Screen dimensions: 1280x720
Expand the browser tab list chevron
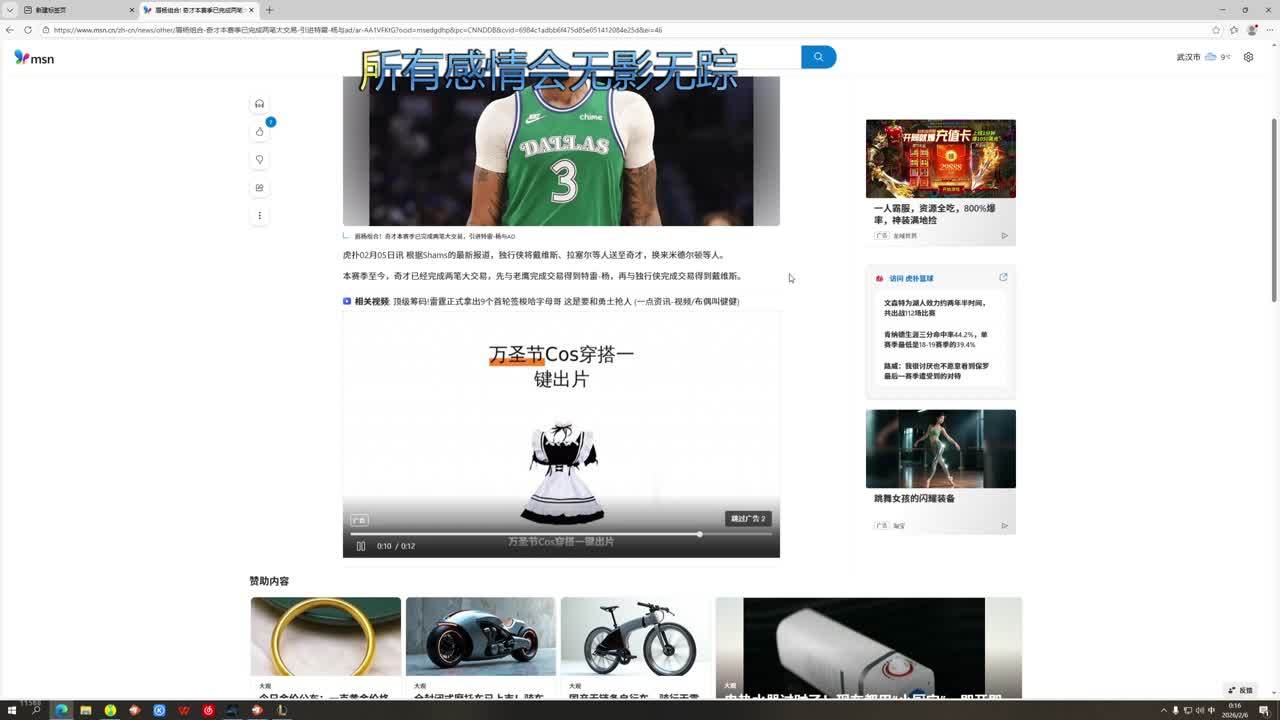click(10, 10)
